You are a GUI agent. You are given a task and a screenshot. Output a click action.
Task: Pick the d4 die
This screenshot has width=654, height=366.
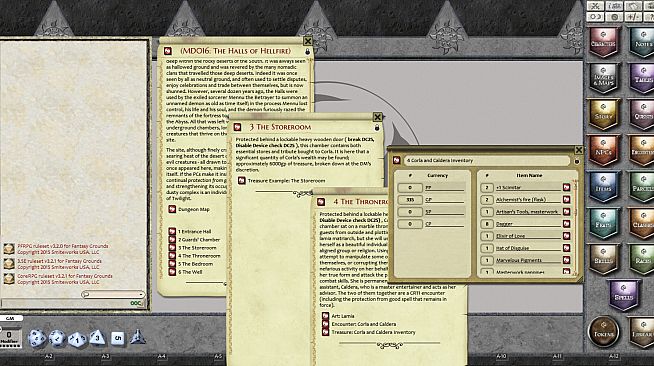coord(137,337)
